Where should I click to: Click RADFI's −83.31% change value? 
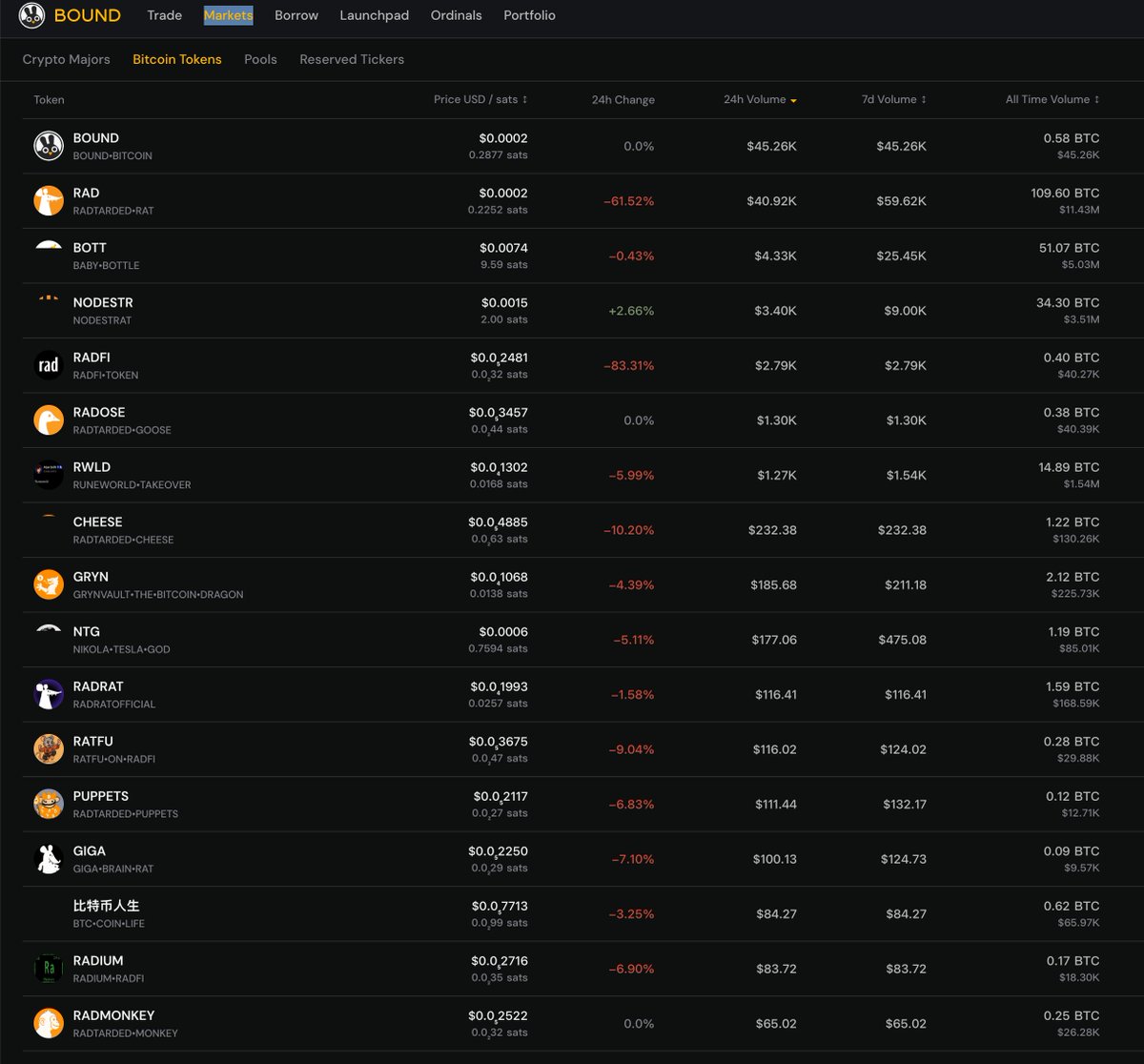pos(628,365)
